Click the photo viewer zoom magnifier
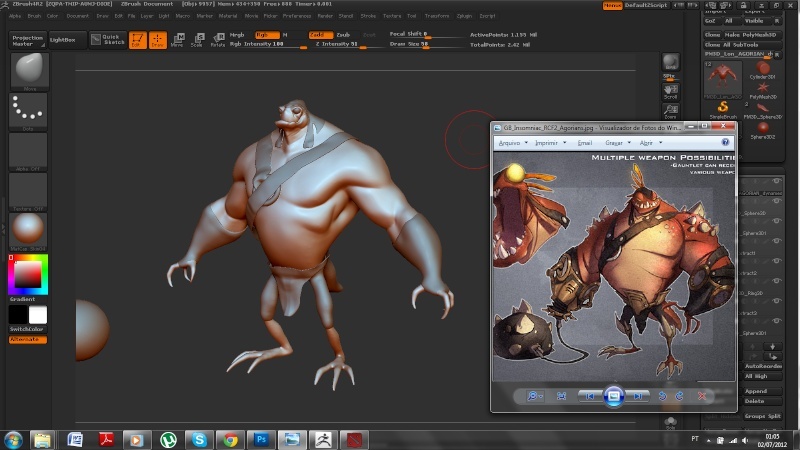800x450 pixels. point(534,396)
